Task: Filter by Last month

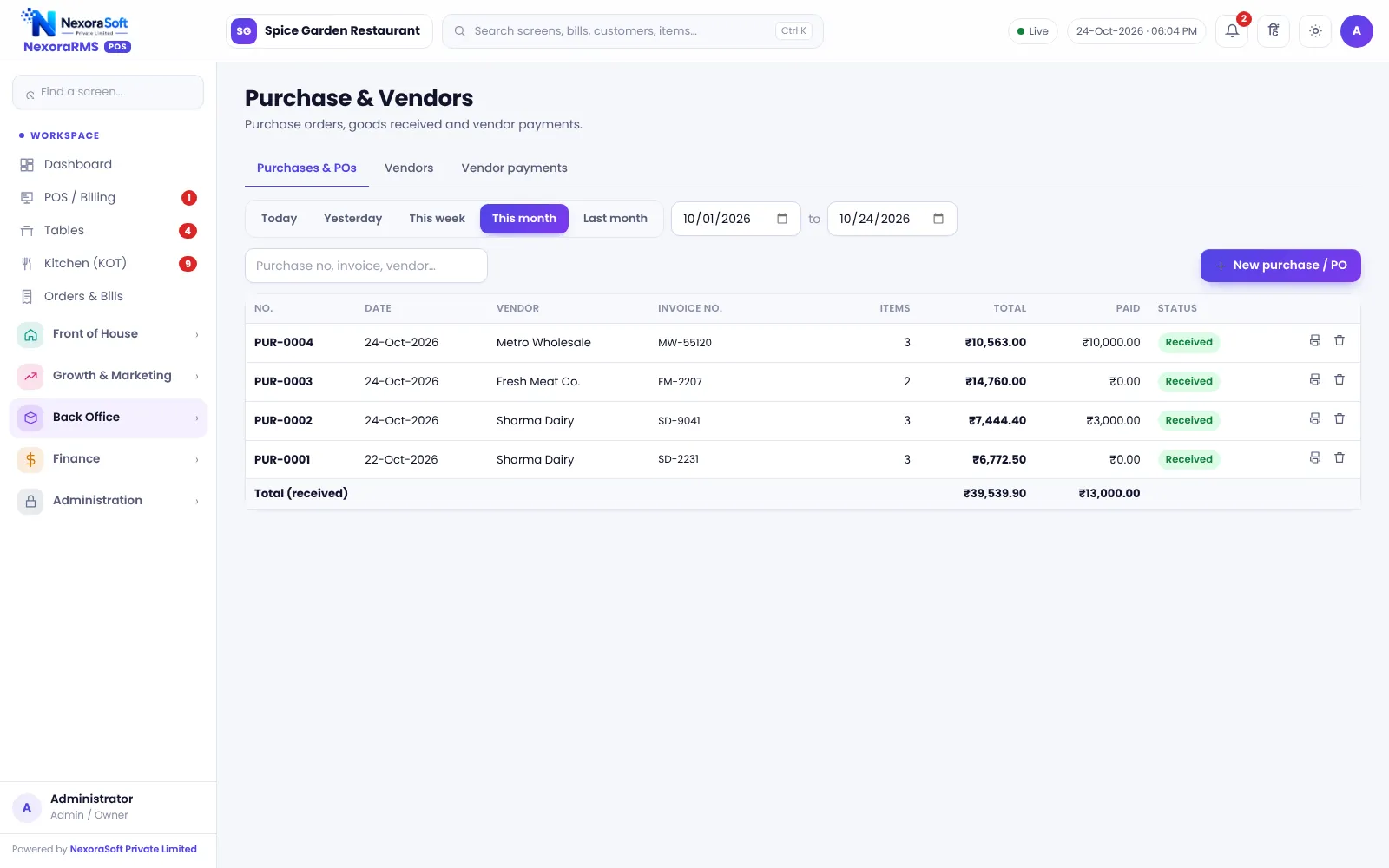Action: 615,219
